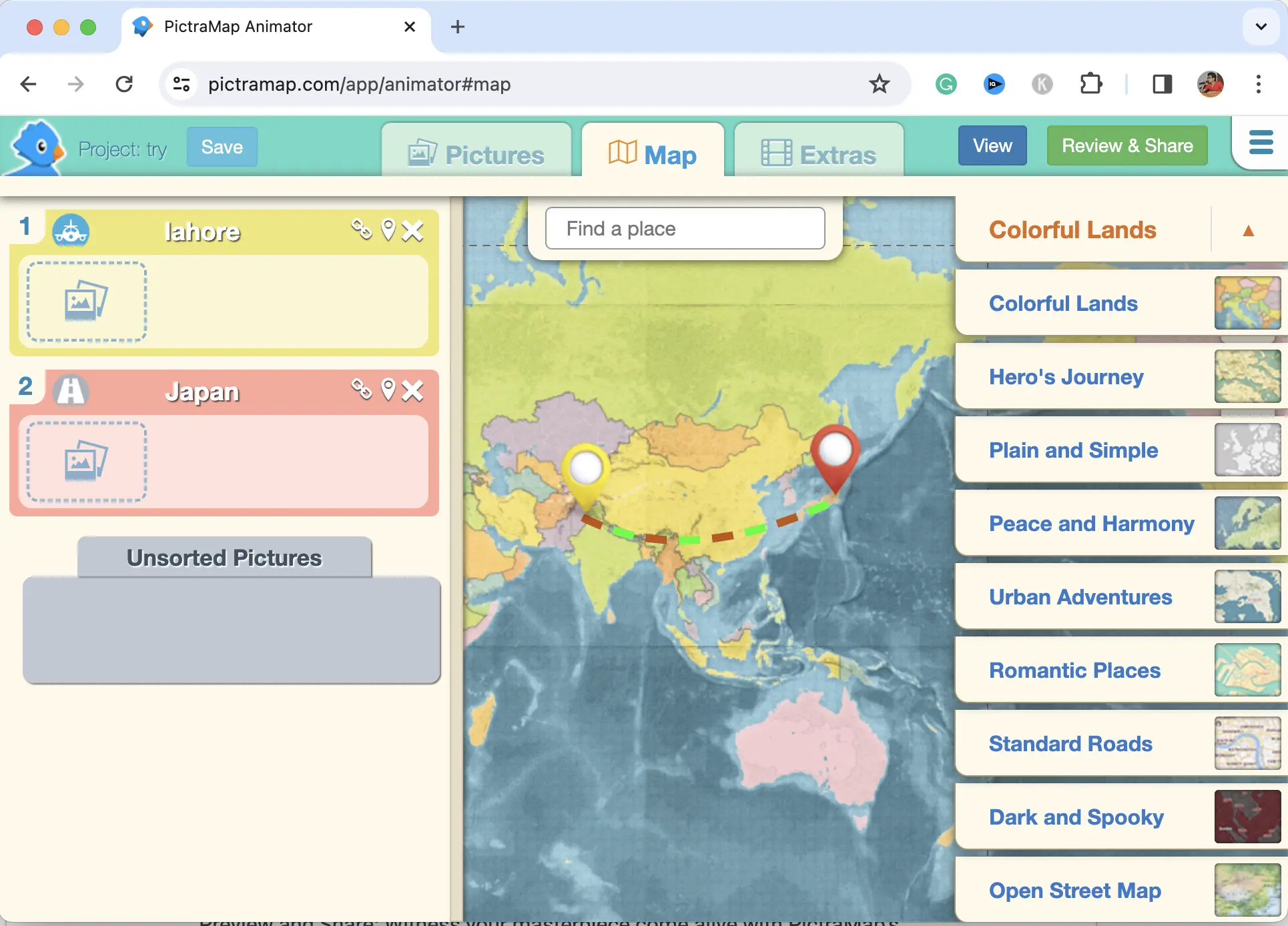Click the Dark and Spooky thumbnail
The image size is (1288, 926).
tap(1248, 817)
